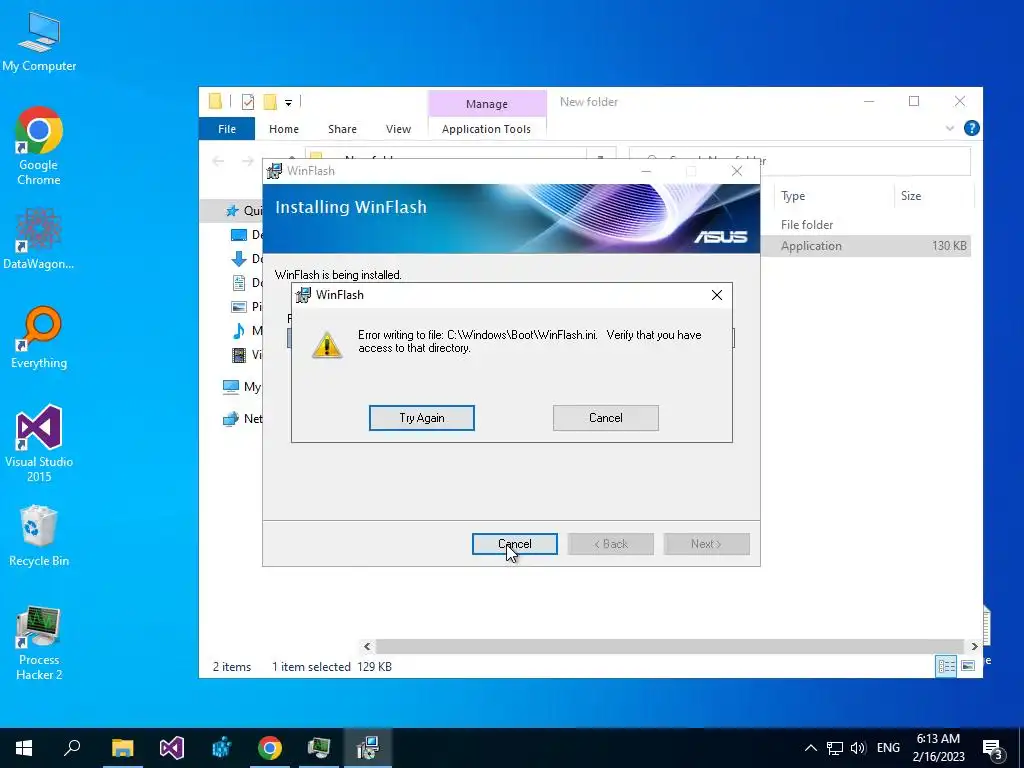Switch to the View ribbon tab
This screenshot has width=1024, height=768.
click(x=398, y=129)
